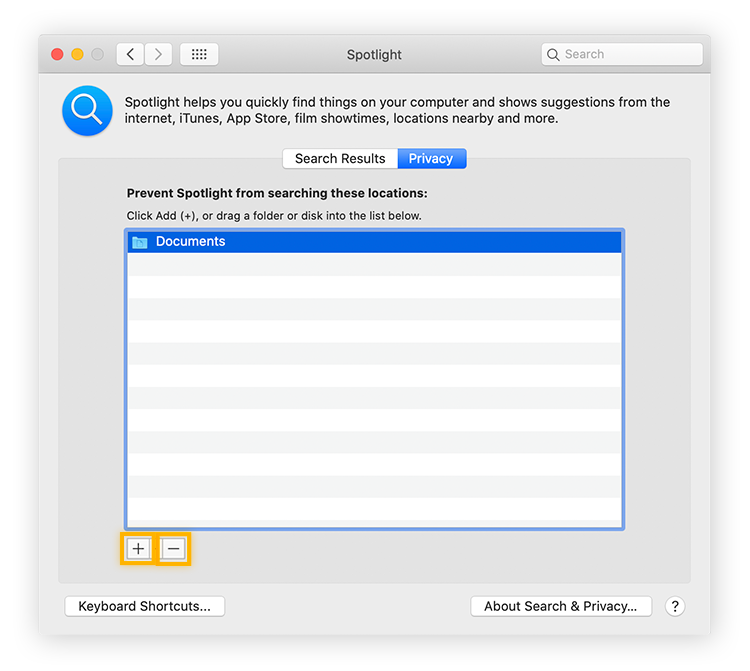Minimize the window with yellow button
Image resolution: width=750 pixels, height=671 pixels.
pyautogui.click(x=77, y=55)
